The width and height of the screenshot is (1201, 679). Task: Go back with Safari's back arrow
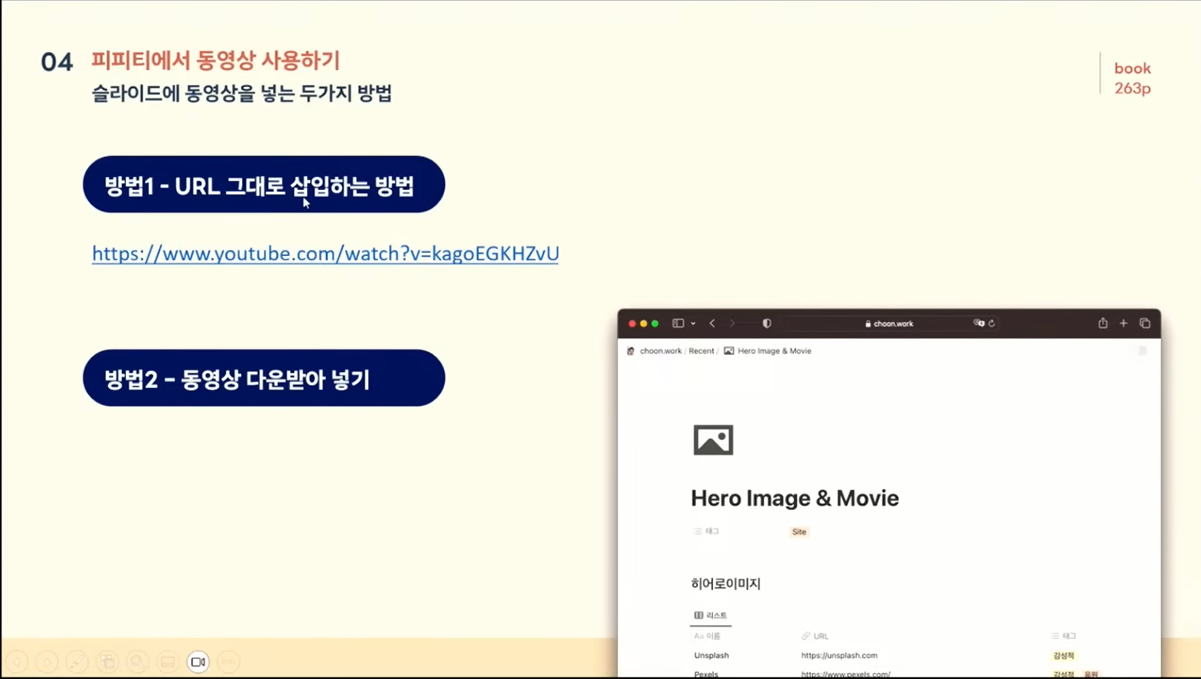click(x=712, y=323)
